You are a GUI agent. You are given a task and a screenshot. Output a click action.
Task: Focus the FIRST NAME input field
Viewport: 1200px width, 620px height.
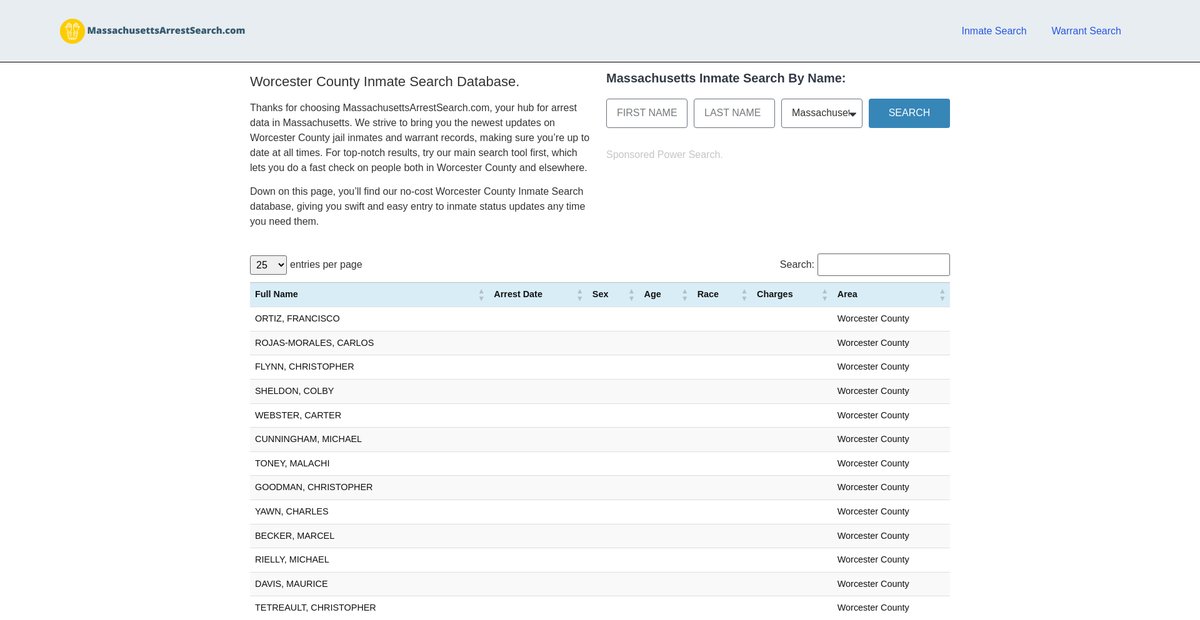coord(646,113)
